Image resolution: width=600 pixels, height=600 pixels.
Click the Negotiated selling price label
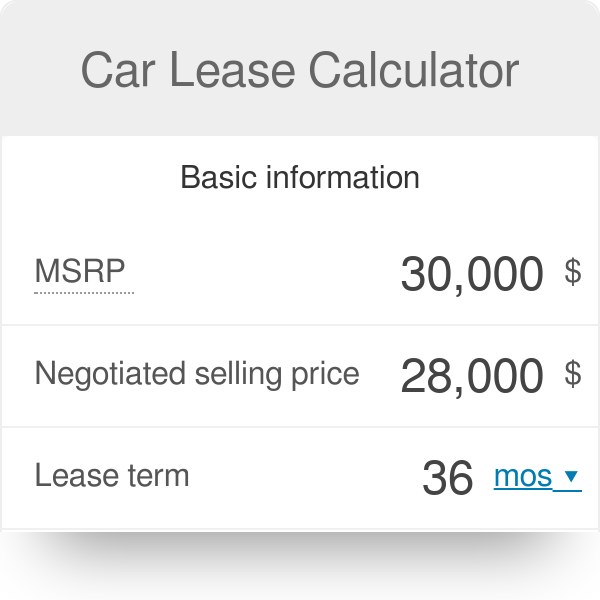coord(197,374)
